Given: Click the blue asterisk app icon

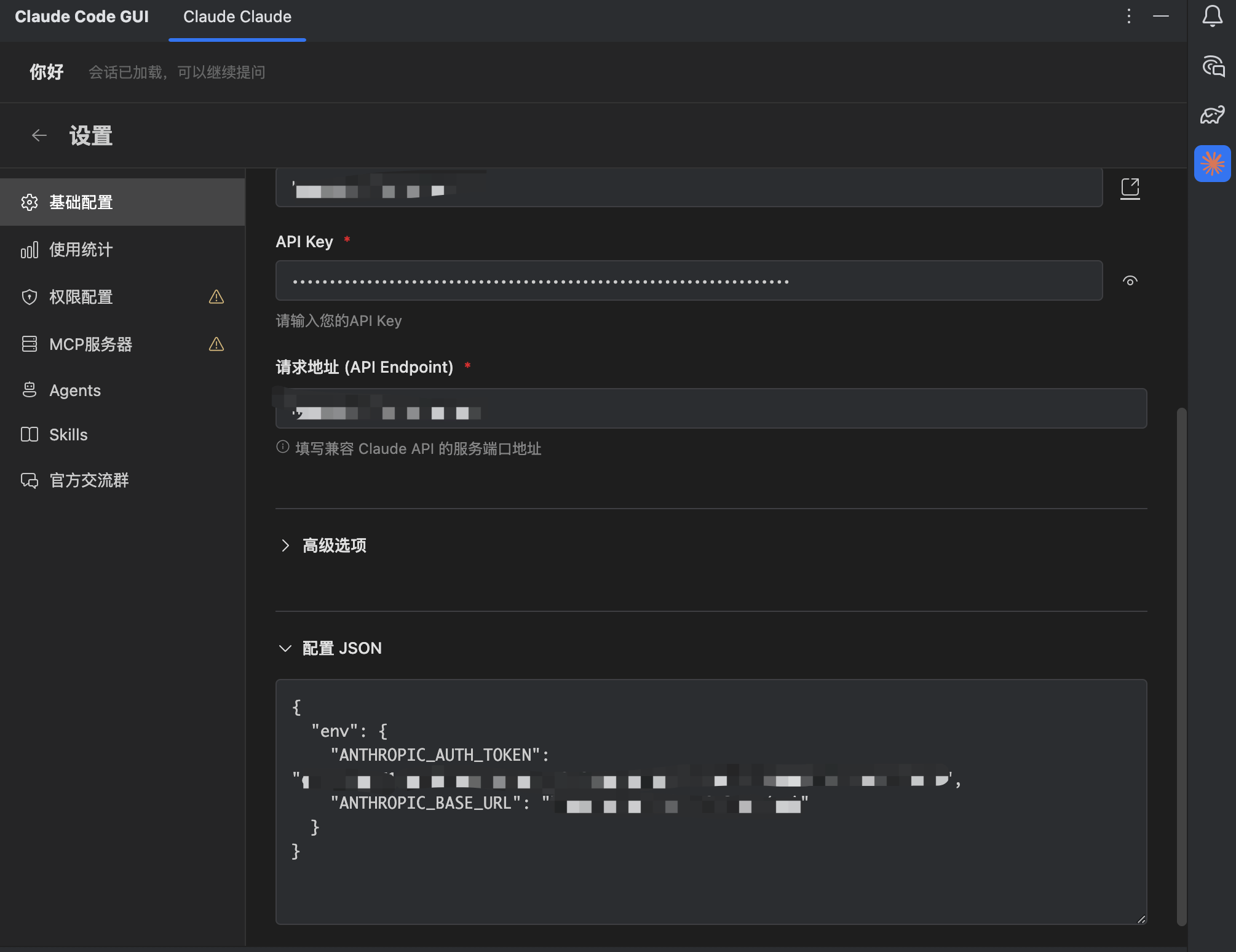Looking at the screenshot, I should click(1211, 164).
